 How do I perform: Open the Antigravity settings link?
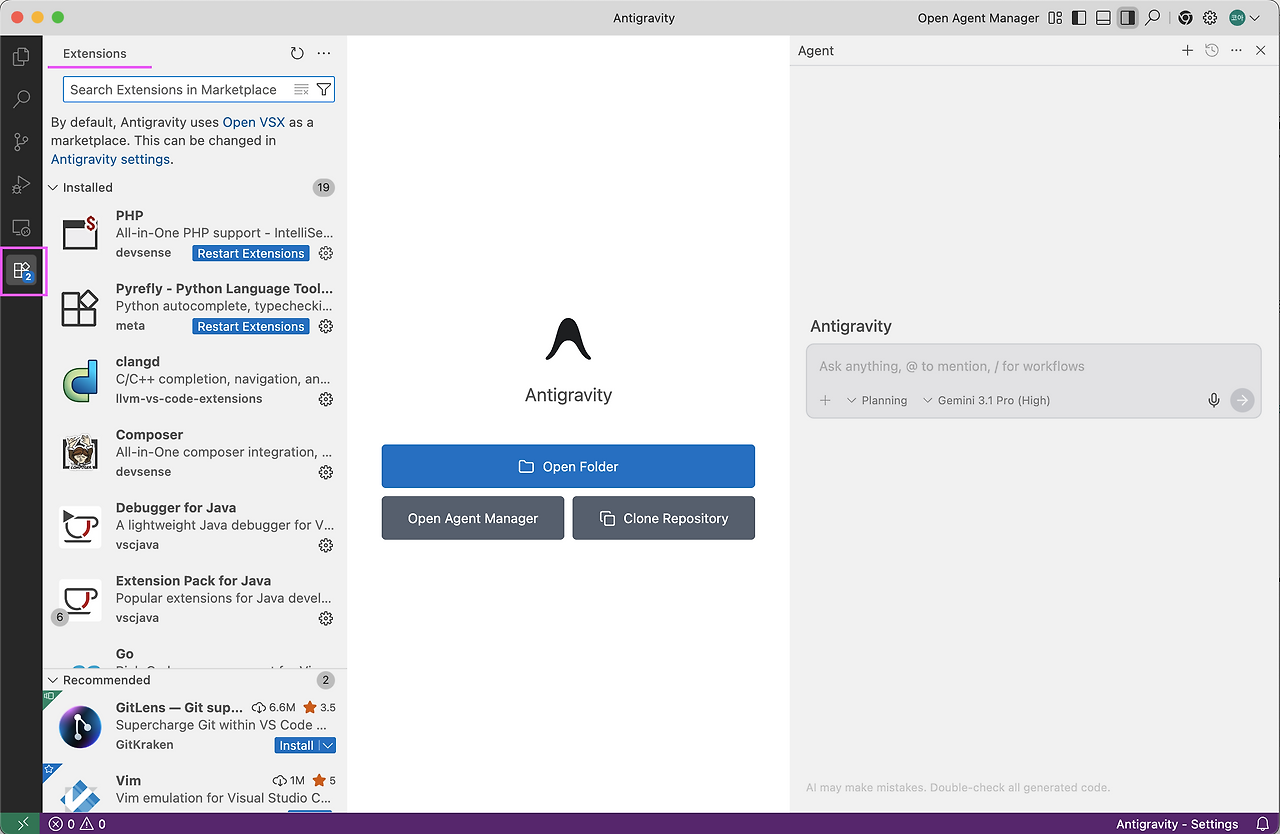click(111, 159)
